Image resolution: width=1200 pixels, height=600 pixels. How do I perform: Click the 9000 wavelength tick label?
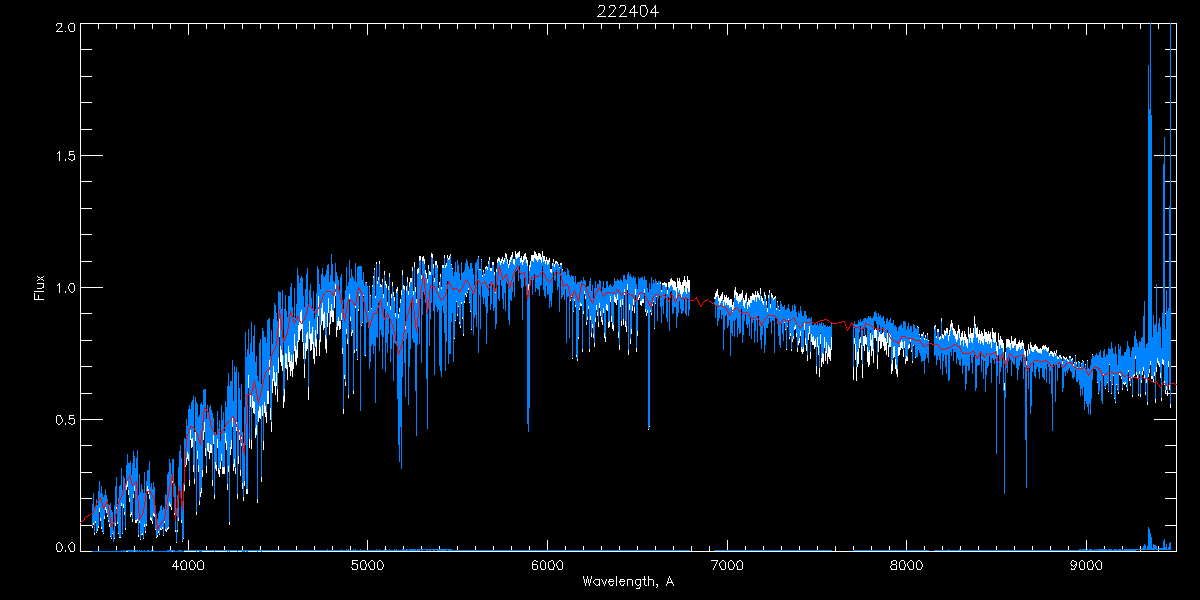pos(1087,565)
